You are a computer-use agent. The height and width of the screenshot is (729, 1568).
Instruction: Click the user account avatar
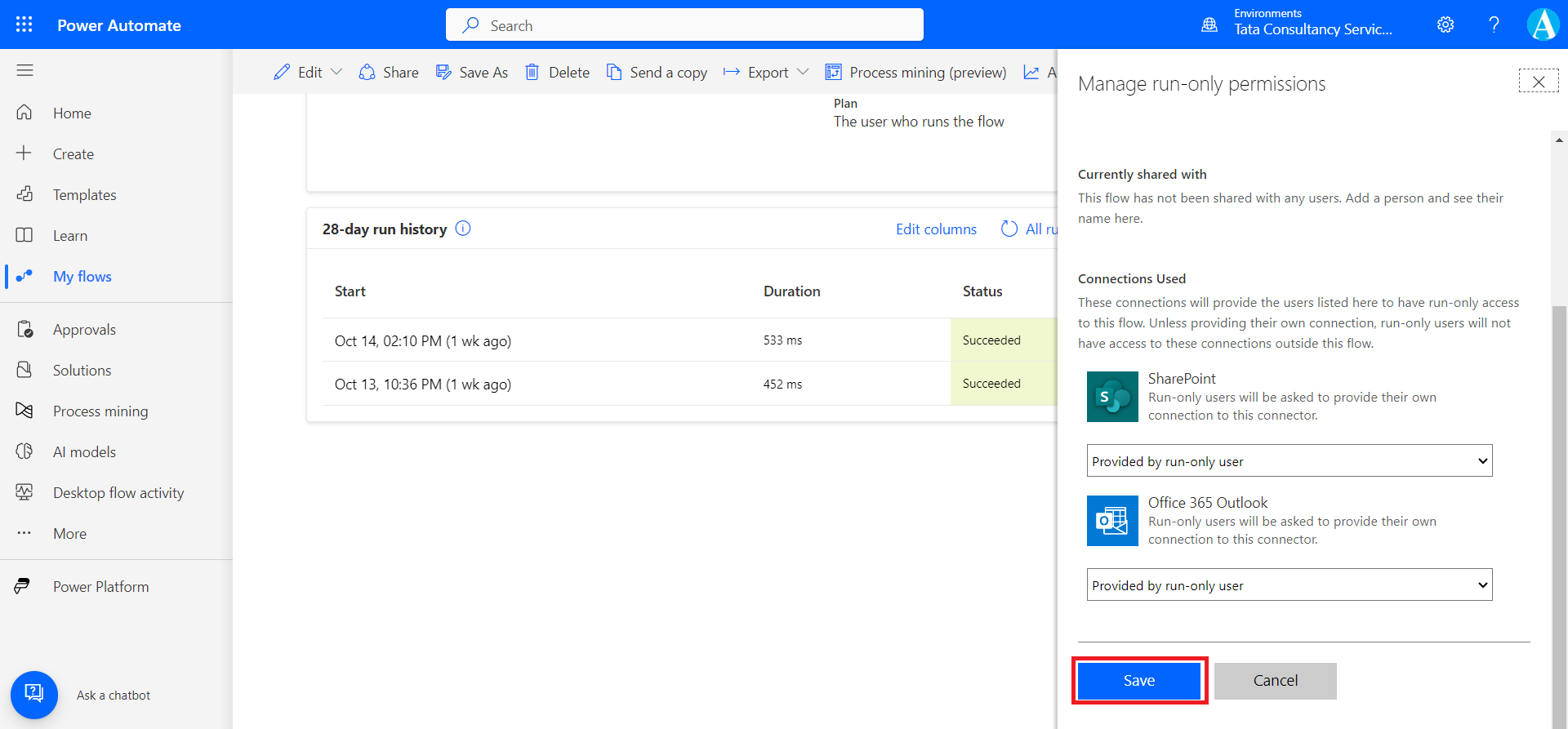pos(1543,24)
